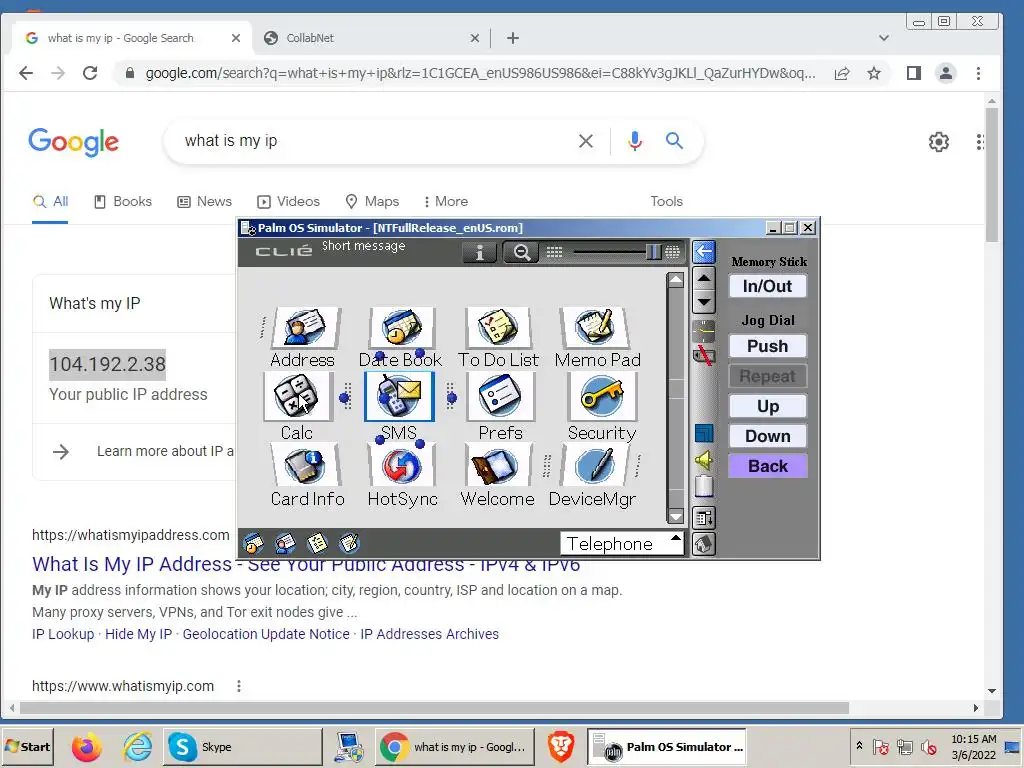This screenshot has height=768, width=1024.
Task: Select the News search tab
Action: (204, 201)
